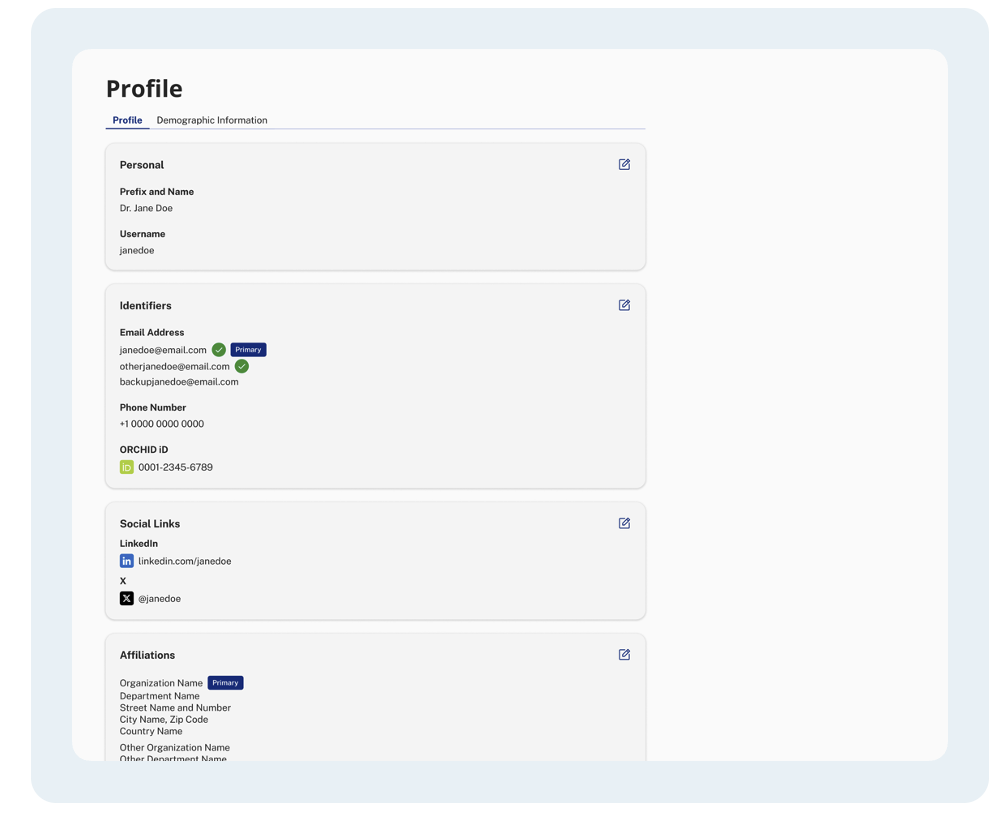Click the ORCHID number 0001-2345-6789
This screenshot has width=1006, height=814.
point(175,467)
